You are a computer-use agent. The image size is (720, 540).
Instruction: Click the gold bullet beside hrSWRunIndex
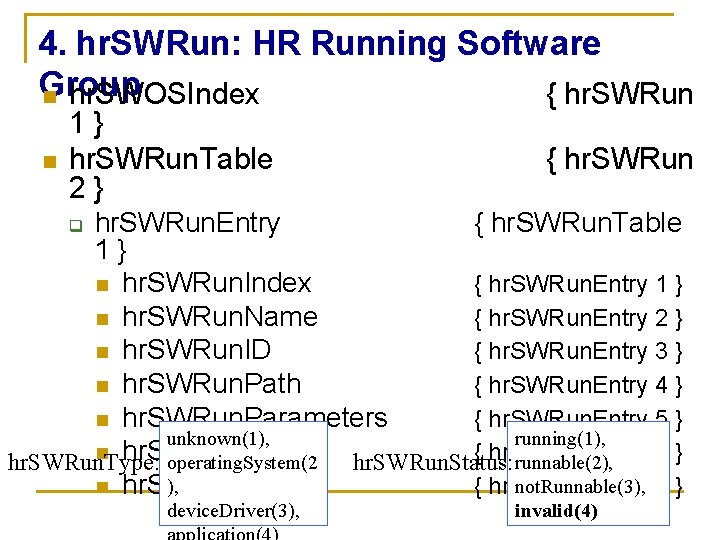tap(102, 285)
